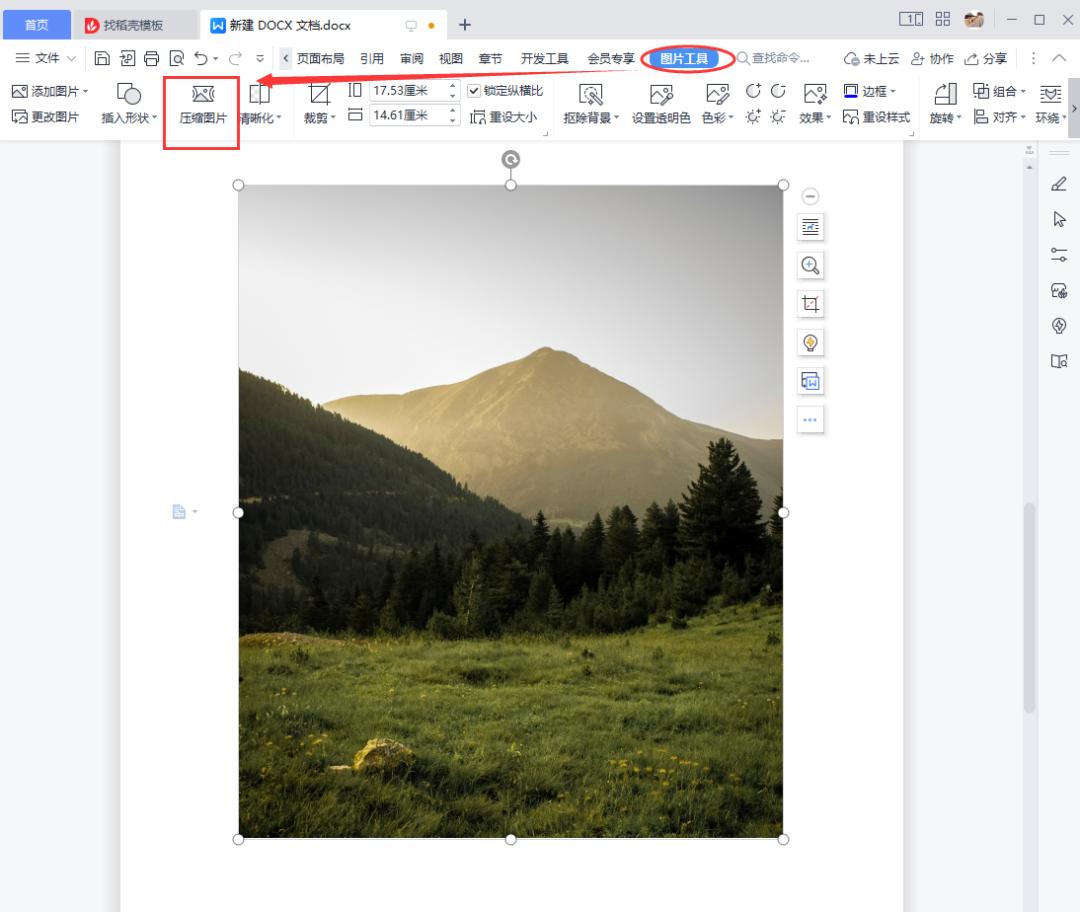Switch to Page Layout (页面布局) tab

click(320, 58)
